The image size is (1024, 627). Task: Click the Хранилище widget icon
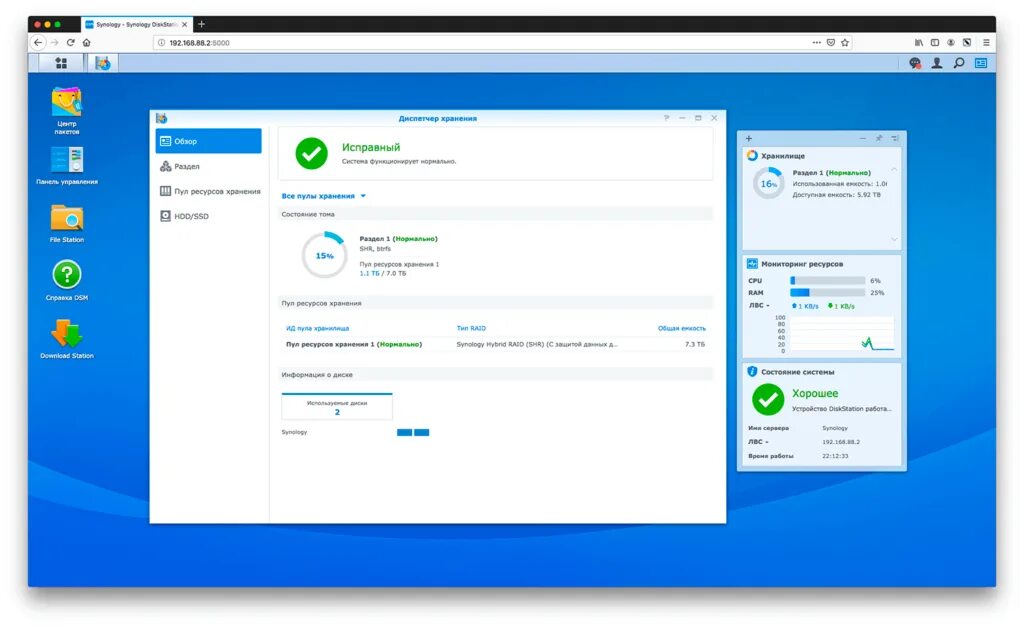coord(752,155)
